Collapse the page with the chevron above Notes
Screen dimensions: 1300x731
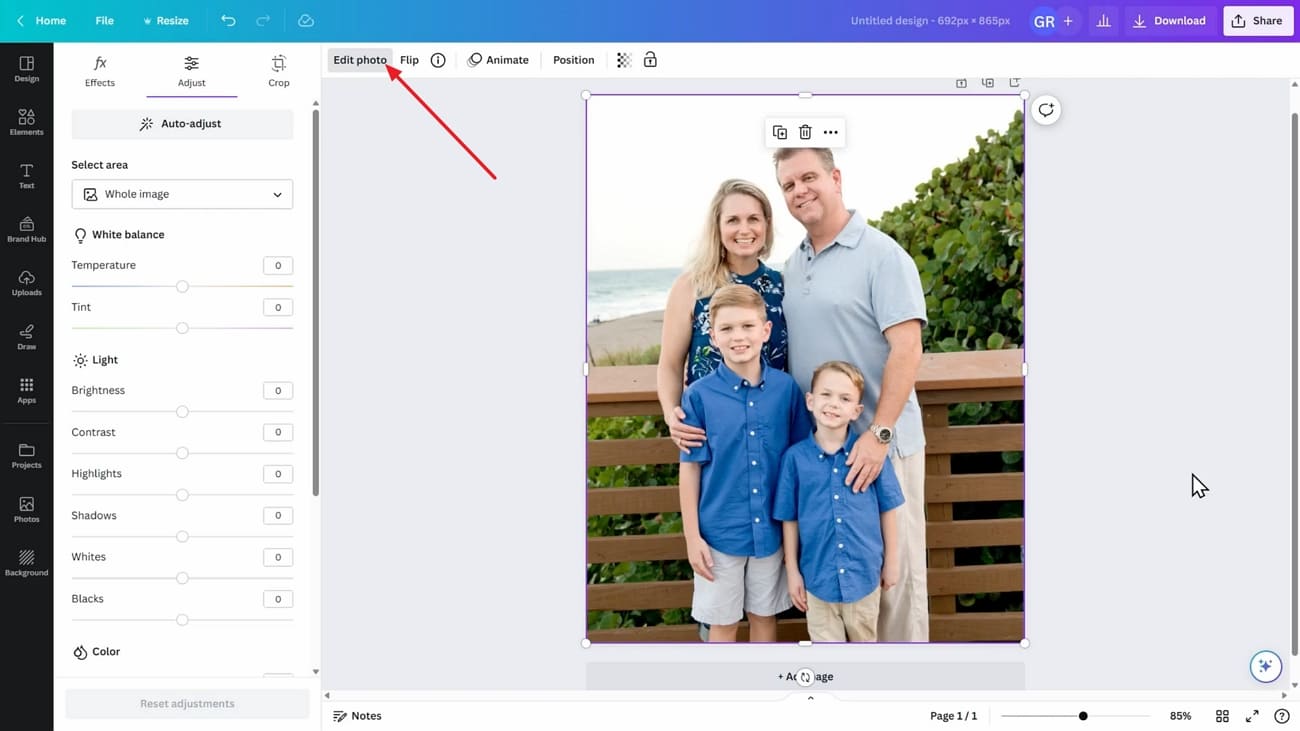click(810, 697)
